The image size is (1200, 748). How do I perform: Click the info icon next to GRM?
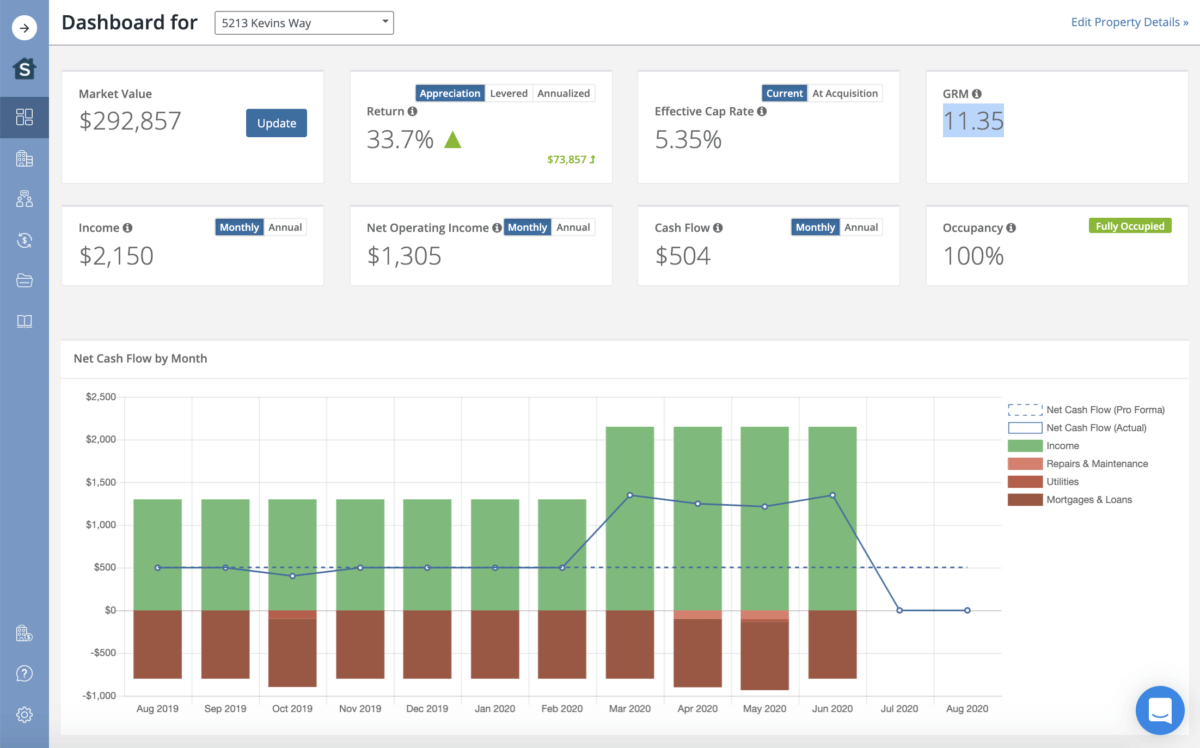pos(976,94)
